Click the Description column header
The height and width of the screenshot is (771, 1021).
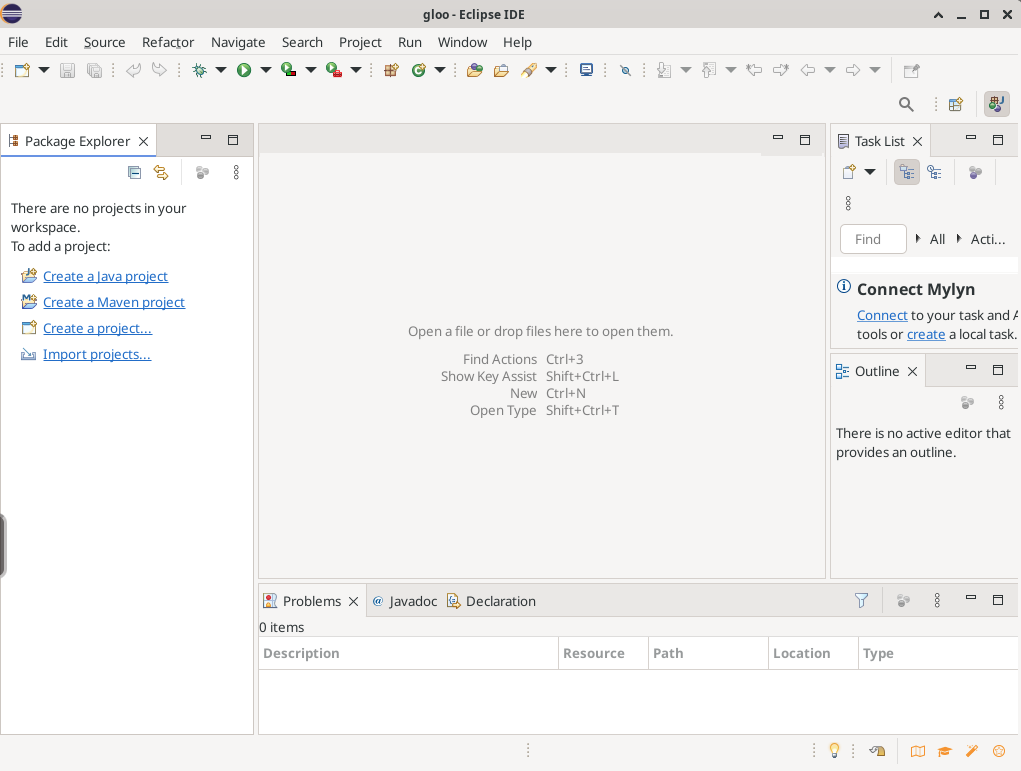tap(408, 653)
